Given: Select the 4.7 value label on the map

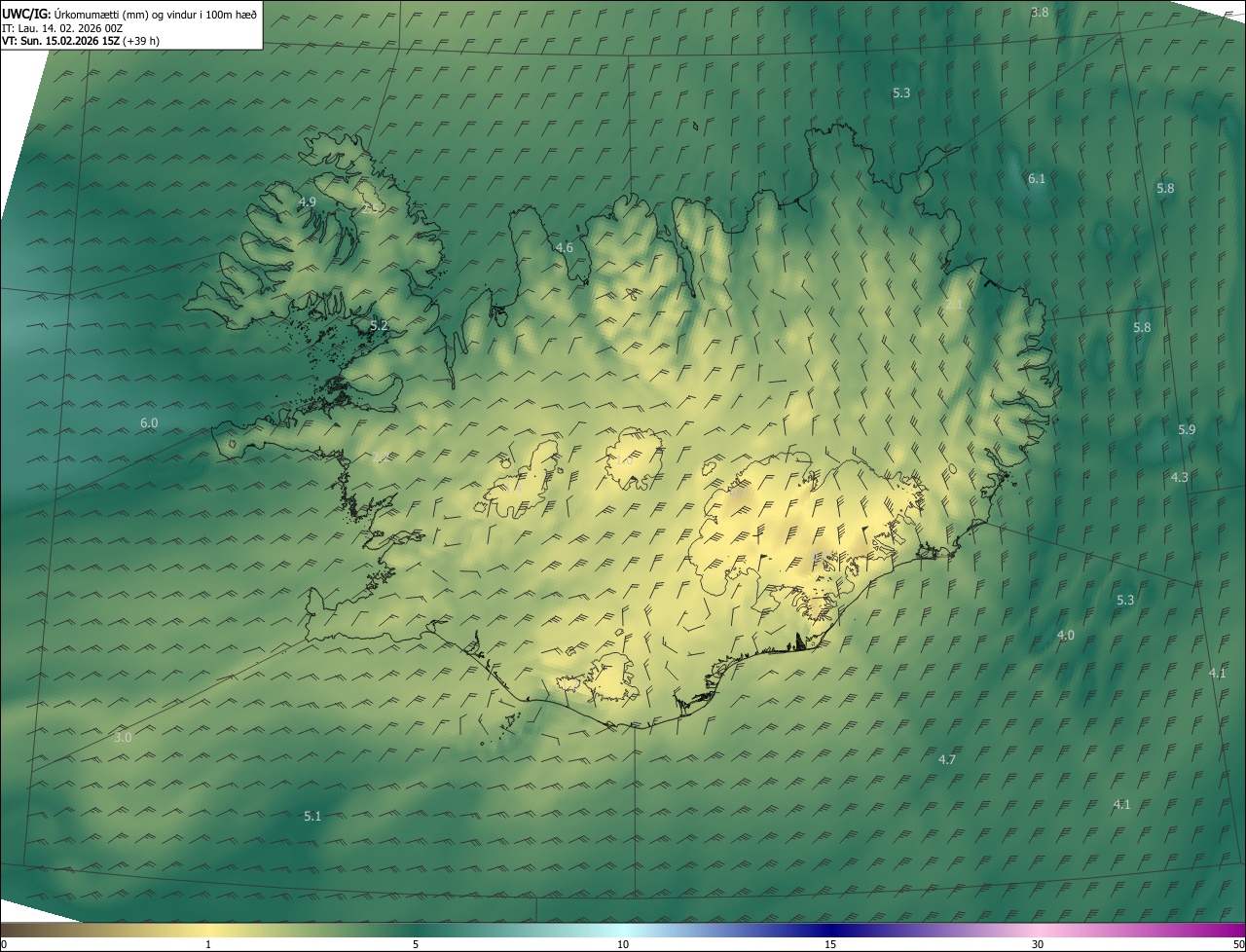Looking at the screenshot, I should [x=947, y=759].
